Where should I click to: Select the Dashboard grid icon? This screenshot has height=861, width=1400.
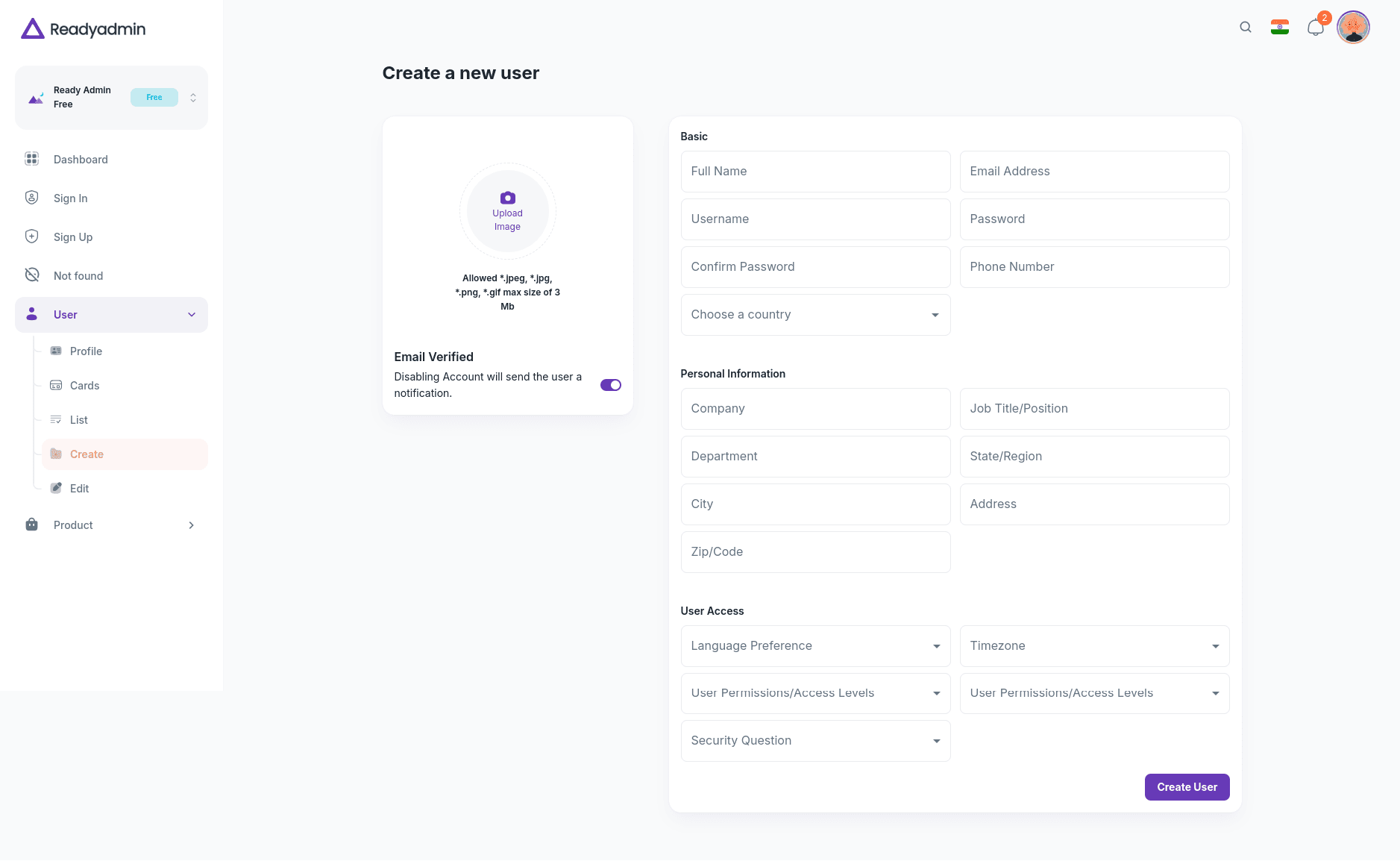31,159
